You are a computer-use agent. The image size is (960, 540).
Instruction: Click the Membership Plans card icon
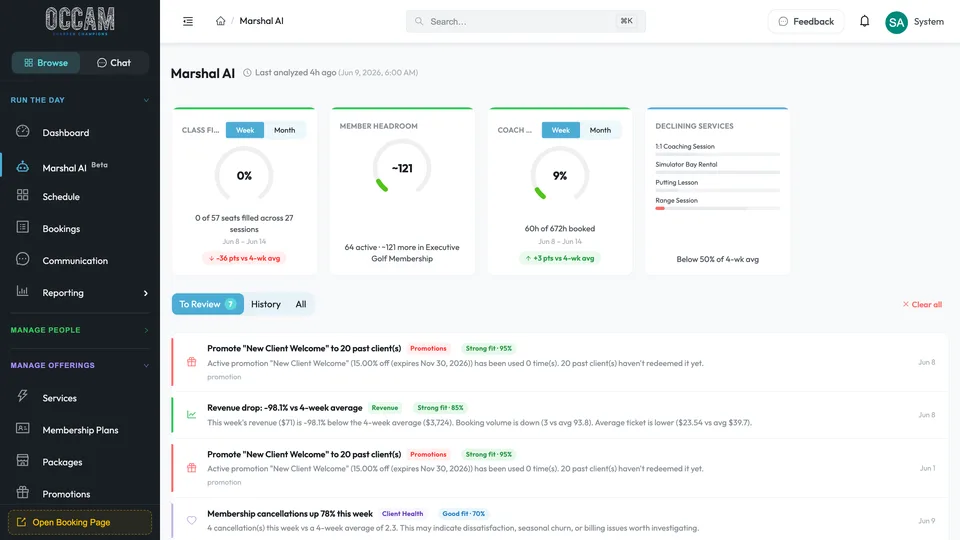pyautogui.click(x=23, y=428)
